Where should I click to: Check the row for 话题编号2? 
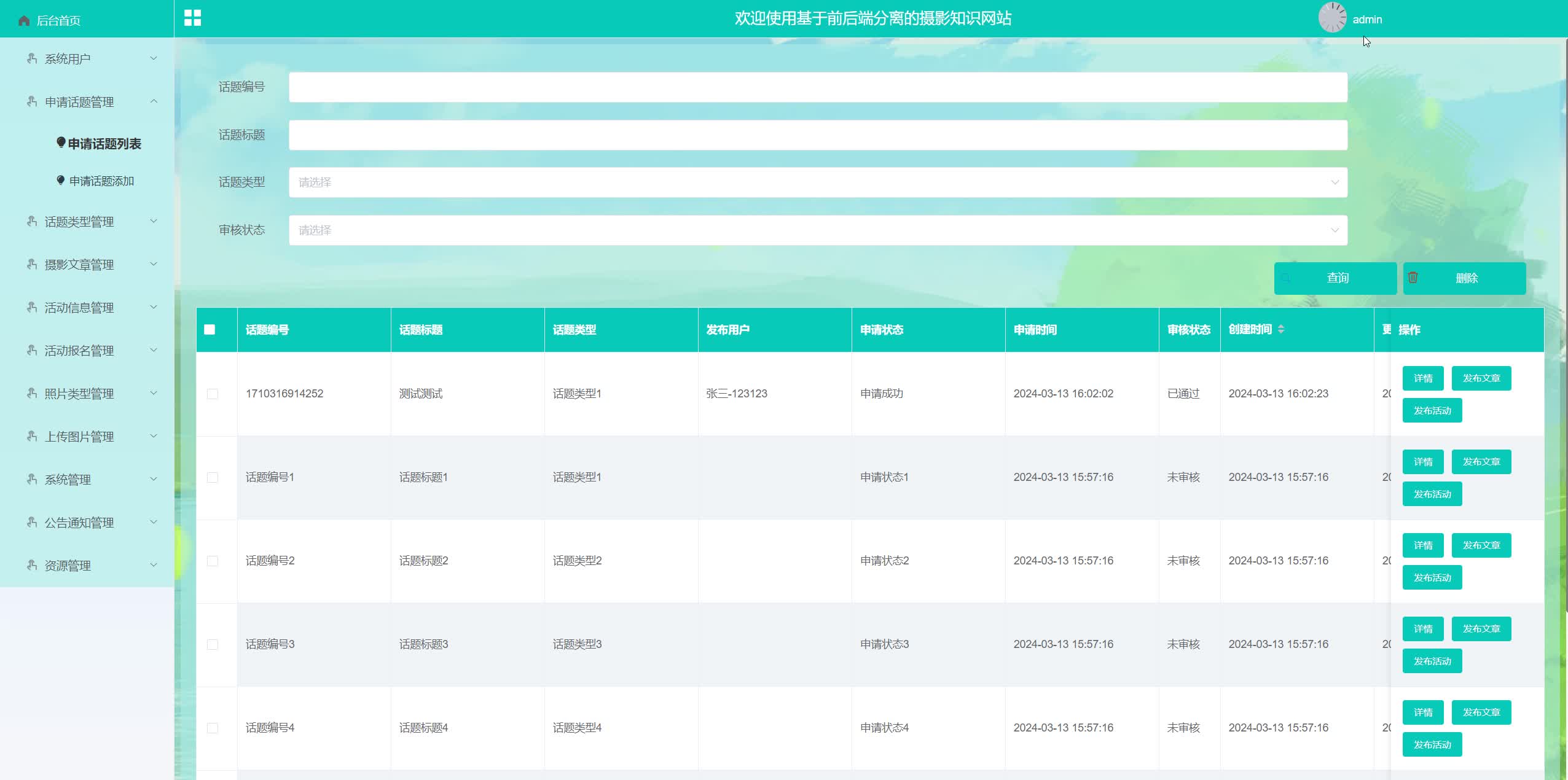click(213, 561)
